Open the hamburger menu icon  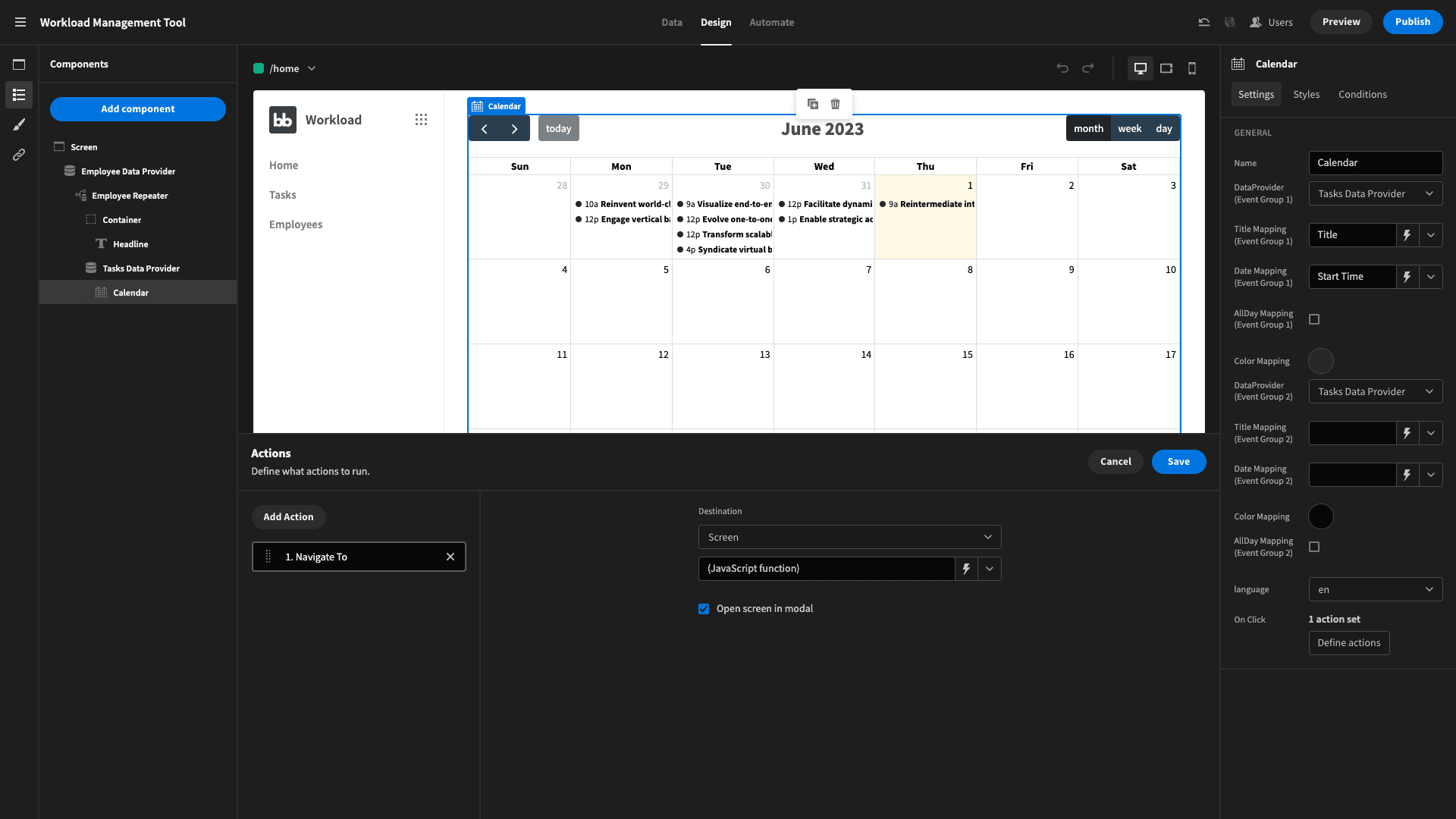pos(20,22)
